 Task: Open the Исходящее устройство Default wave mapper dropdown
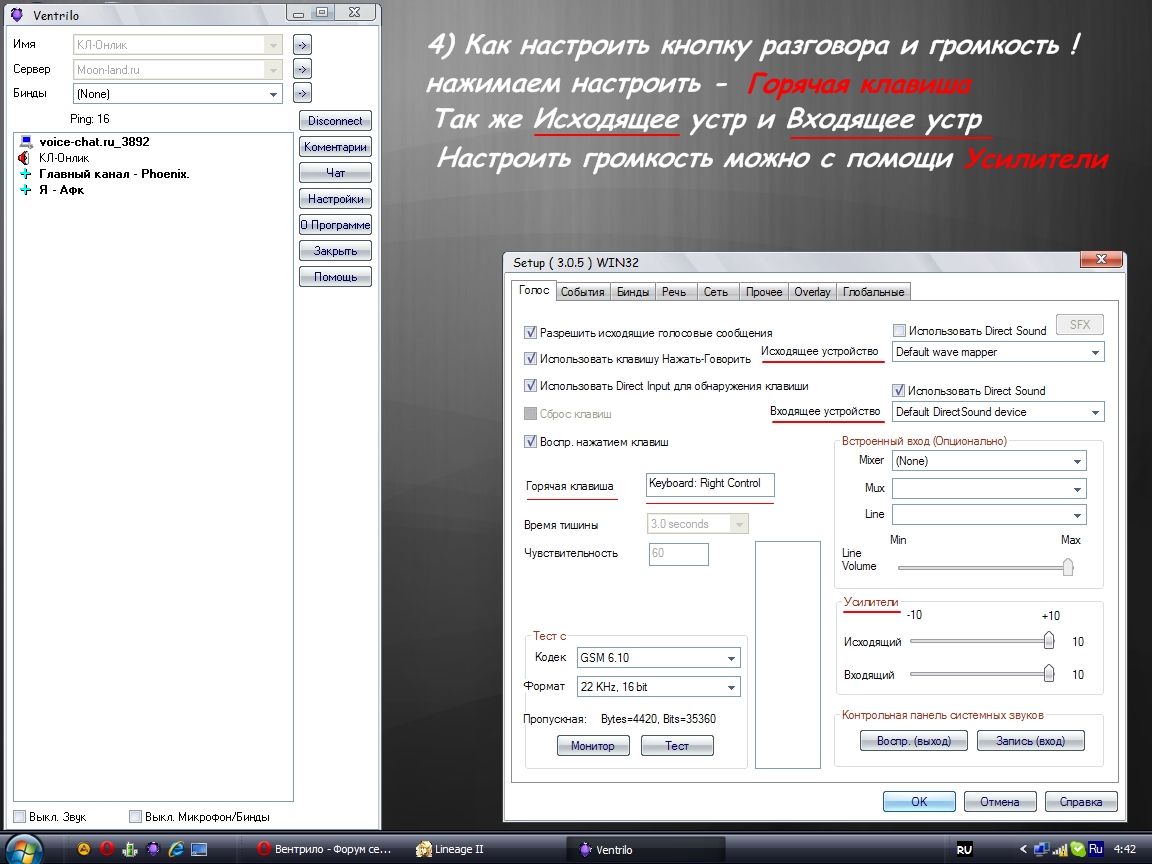998,352
